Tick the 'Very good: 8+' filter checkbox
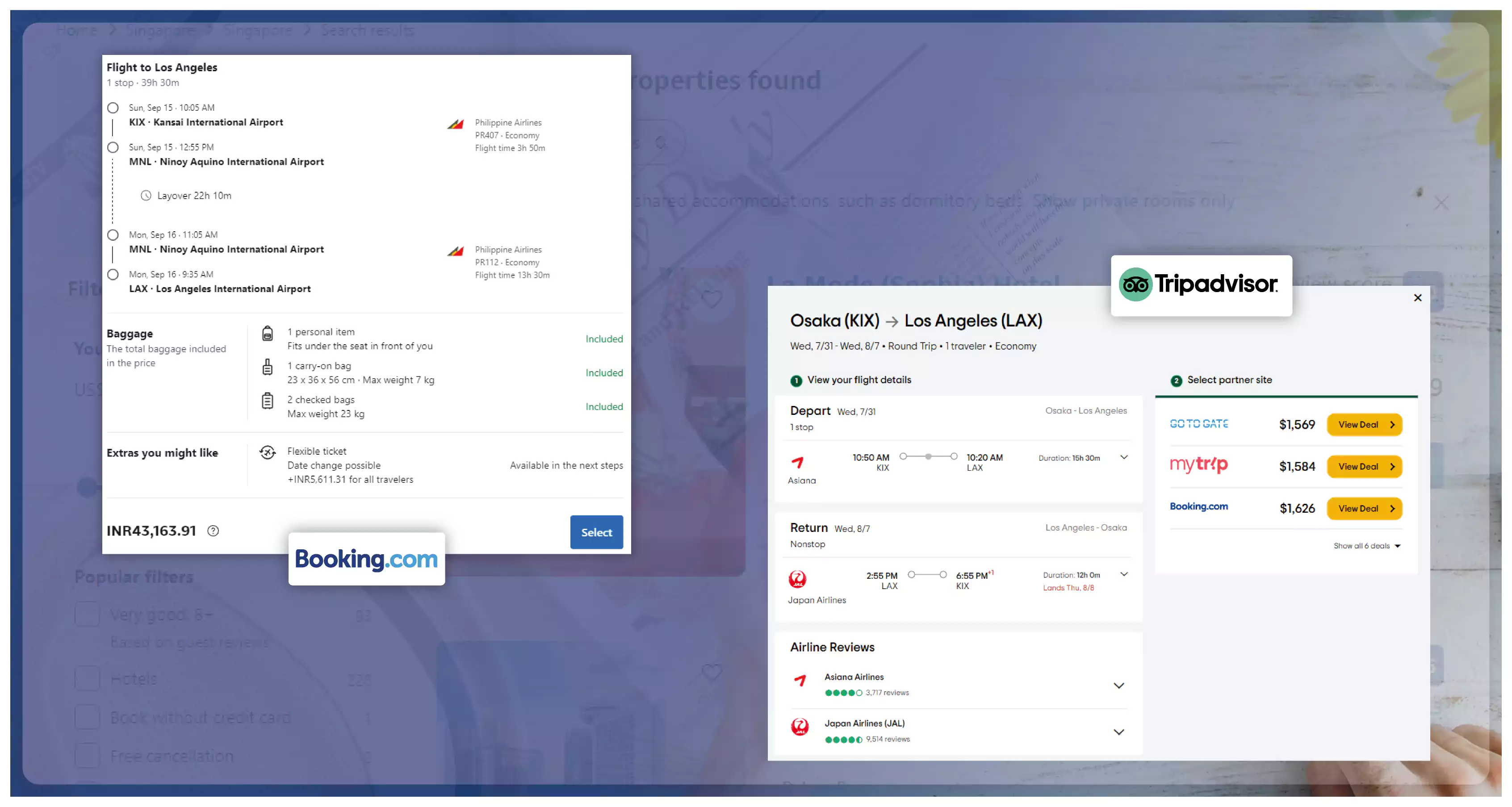The image size is (1512, 807). pyautogui.click(x=87, y=615)
